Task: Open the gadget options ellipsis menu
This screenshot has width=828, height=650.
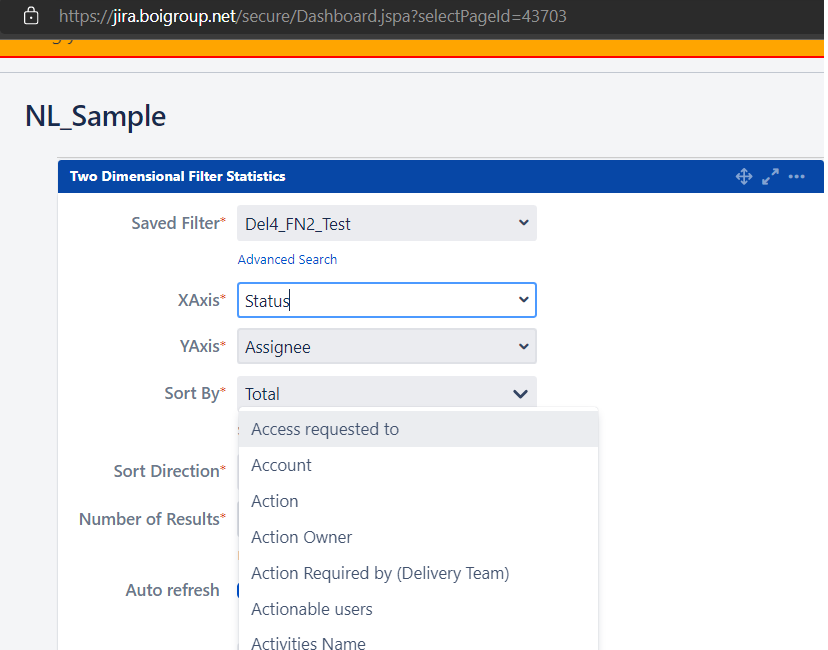Action: 796,176
